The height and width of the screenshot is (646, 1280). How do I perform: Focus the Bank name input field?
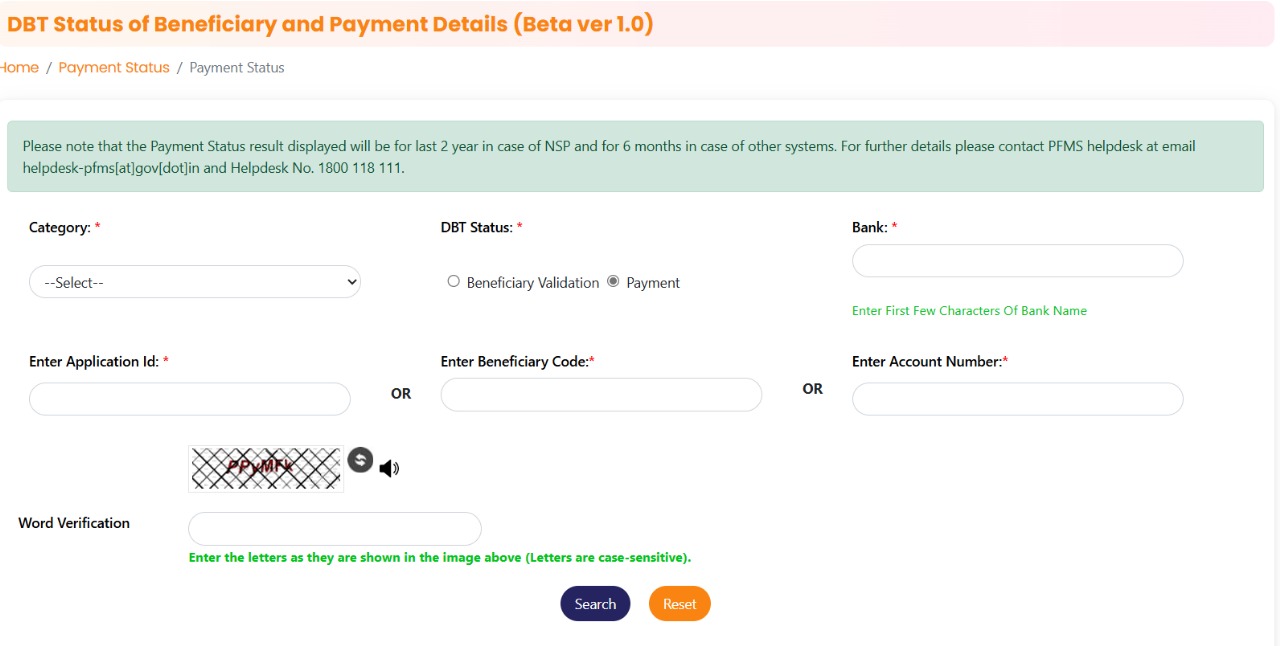pos(1017,261)
